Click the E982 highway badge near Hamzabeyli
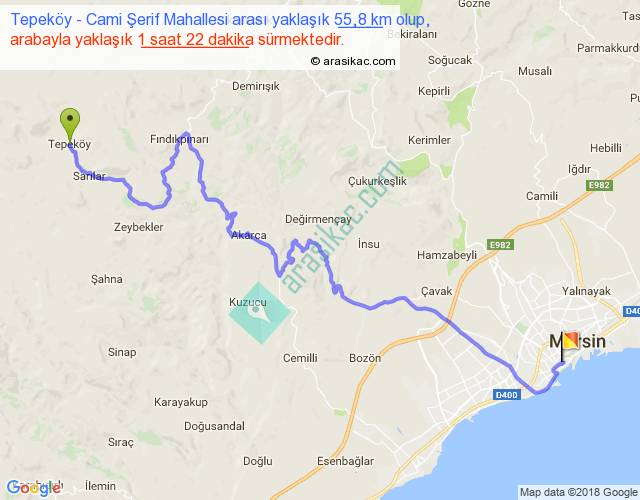The width and height of the screenshot is (640, 500). click(500, 245)
